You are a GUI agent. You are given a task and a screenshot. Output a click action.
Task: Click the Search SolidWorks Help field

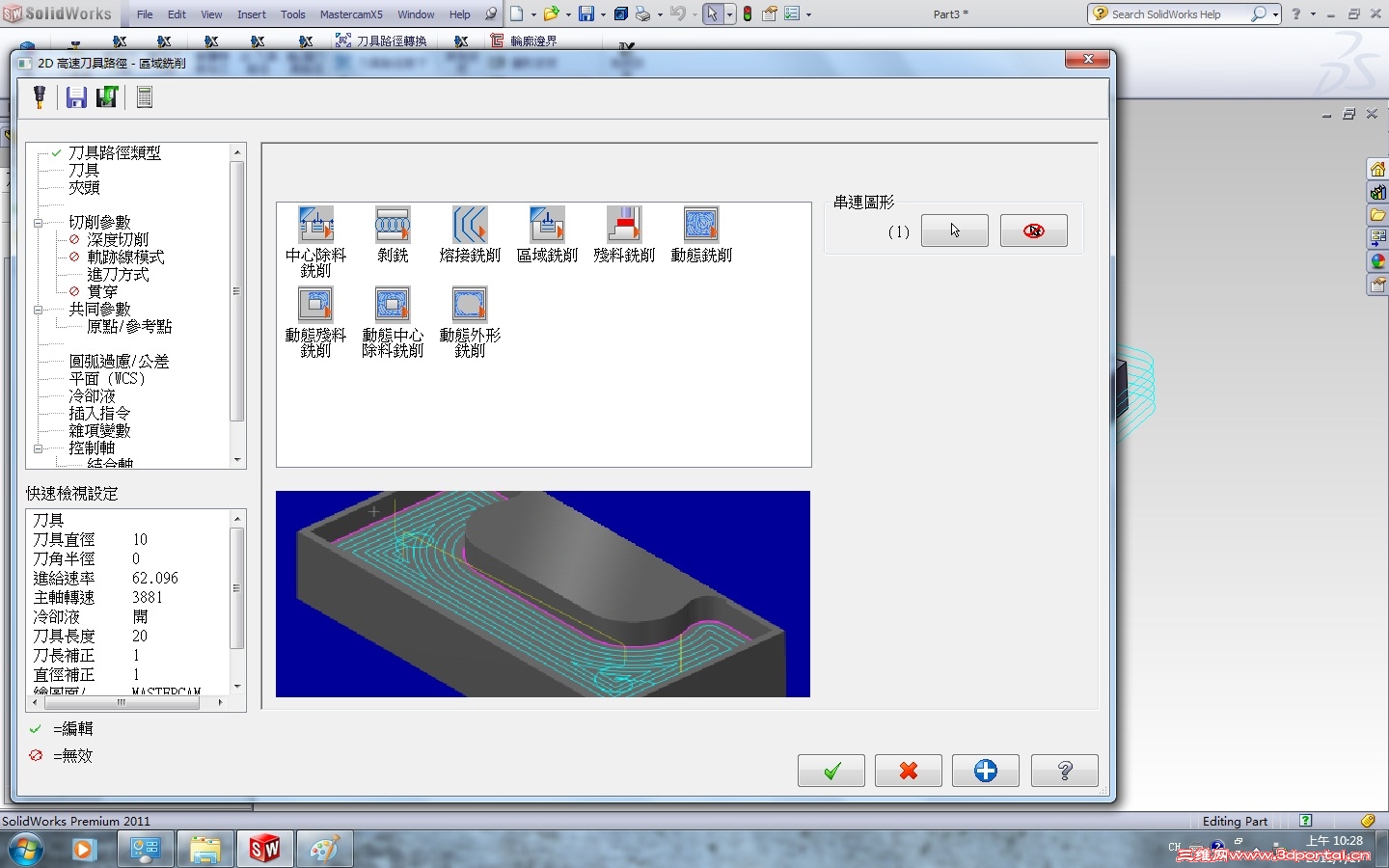pos(1179,14)
